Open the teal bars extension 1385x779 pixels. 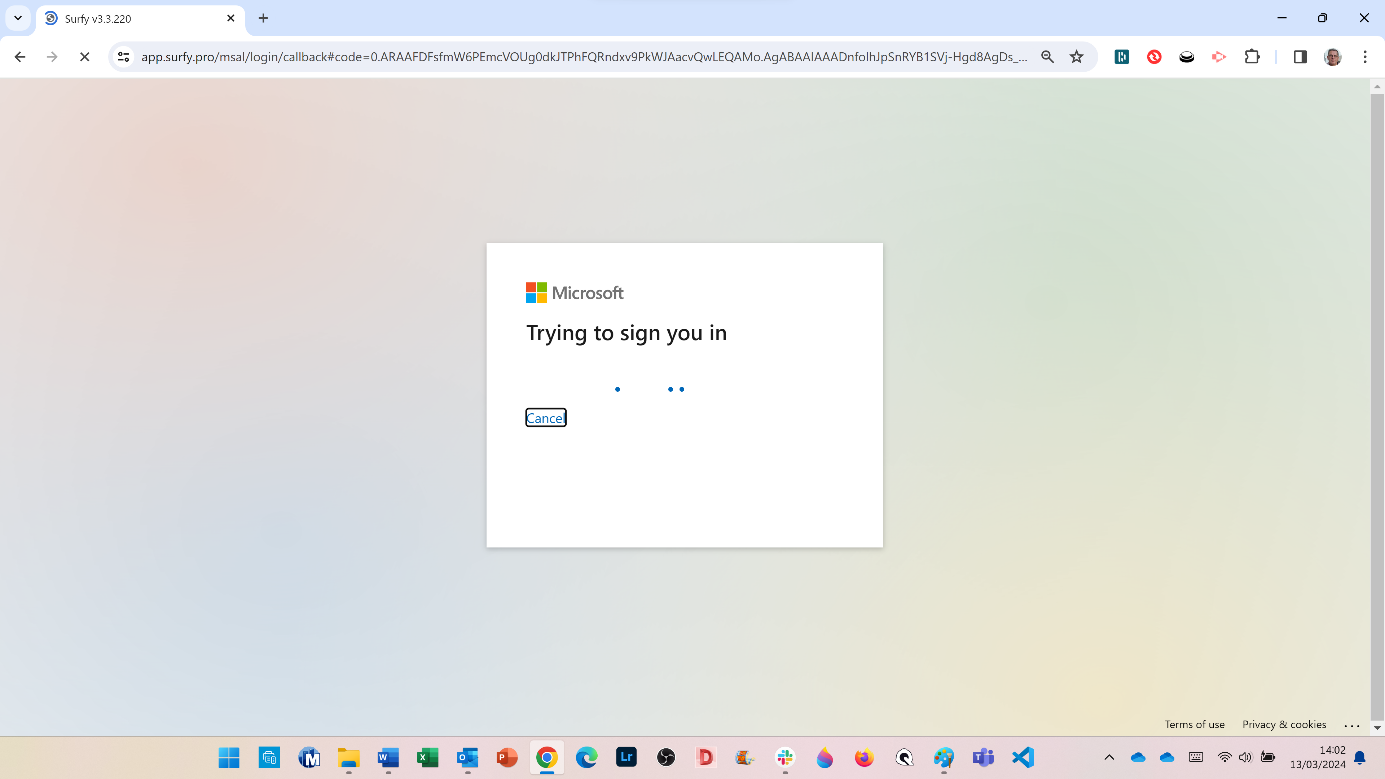1122,57
